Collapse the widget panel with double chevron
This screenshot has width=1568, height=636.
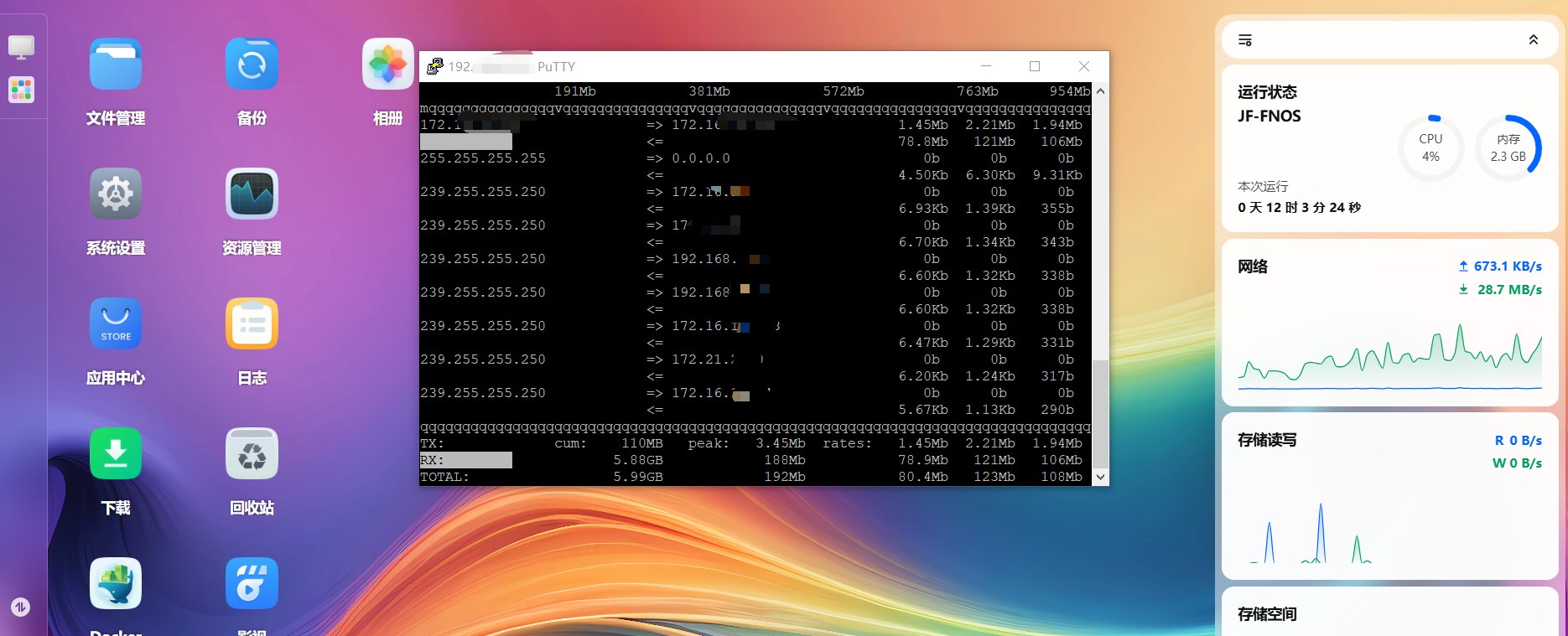point(1534,40)
